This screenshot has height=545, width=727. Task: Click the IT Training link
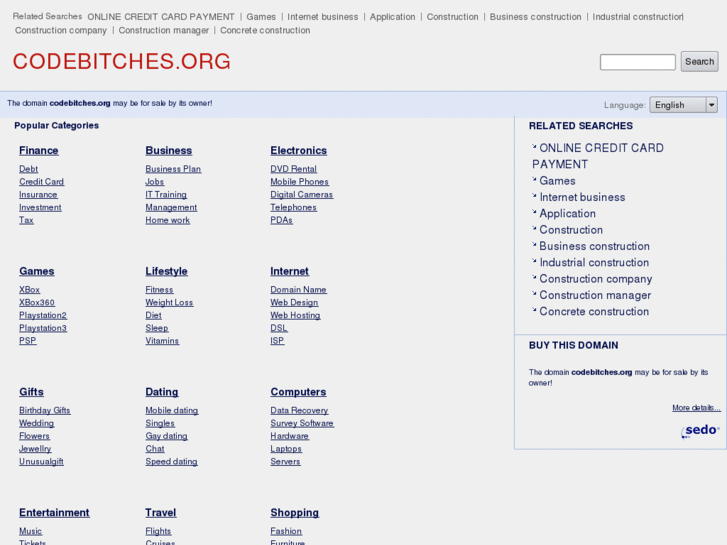pyautogui.click(x=166, y=195)
